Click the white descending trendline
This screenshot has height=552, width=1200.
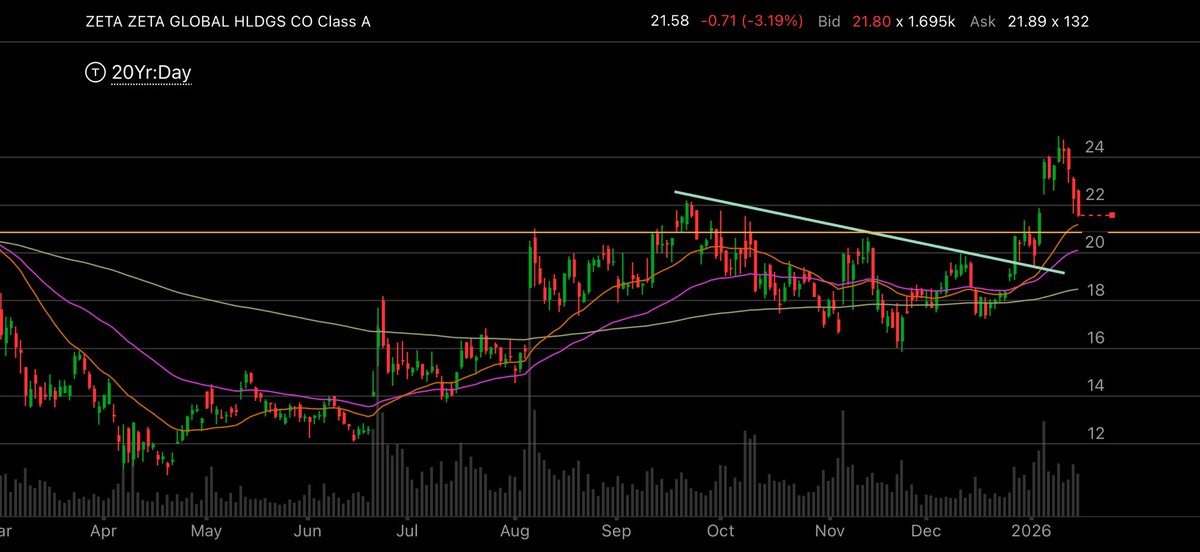point(869,232)
